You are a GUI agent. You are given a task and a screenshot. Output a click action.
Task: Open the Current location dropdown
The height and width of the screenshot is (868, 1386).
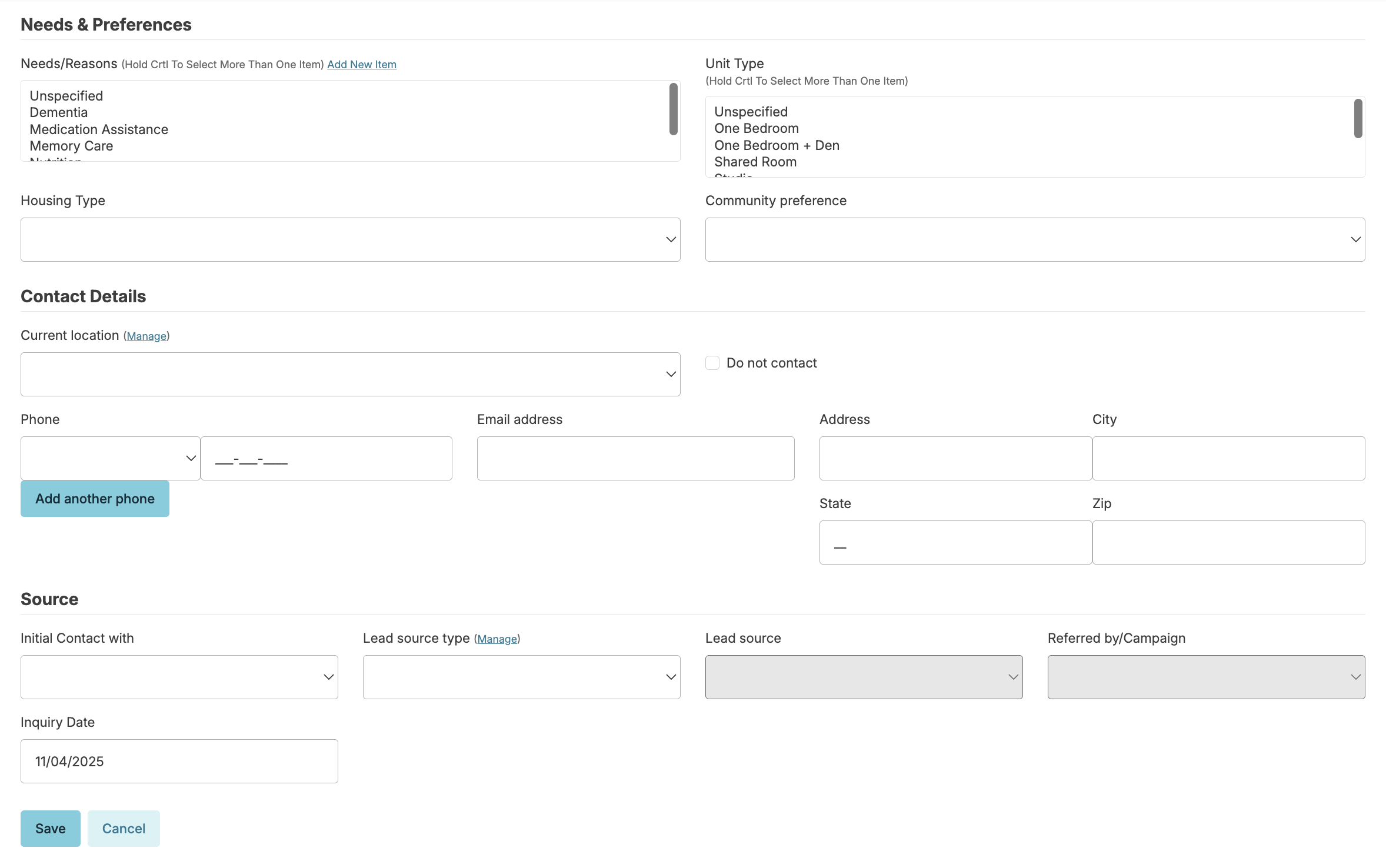pos(350,375)
